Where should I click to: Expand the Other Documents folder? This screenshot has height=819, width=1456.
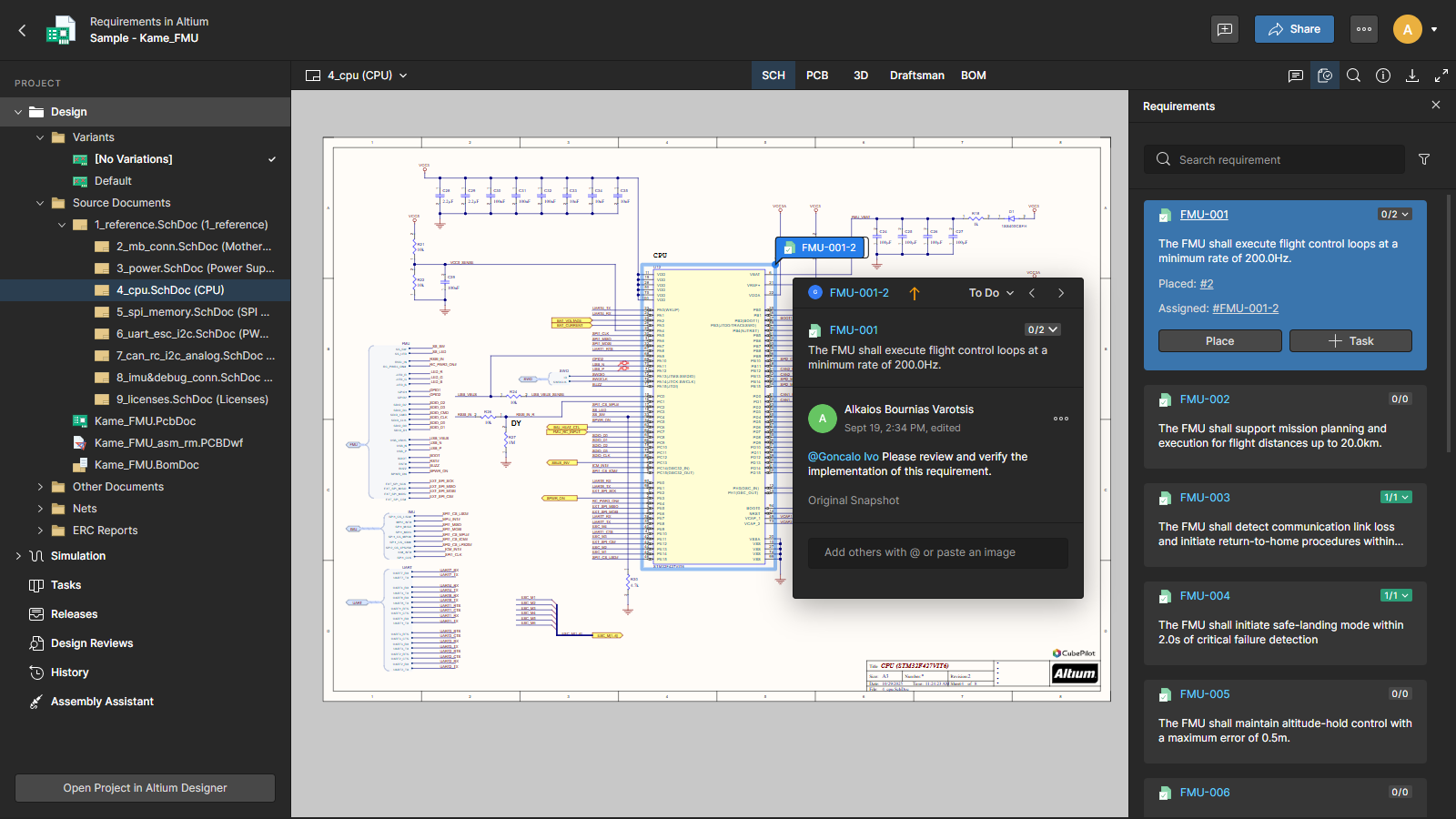40,487
